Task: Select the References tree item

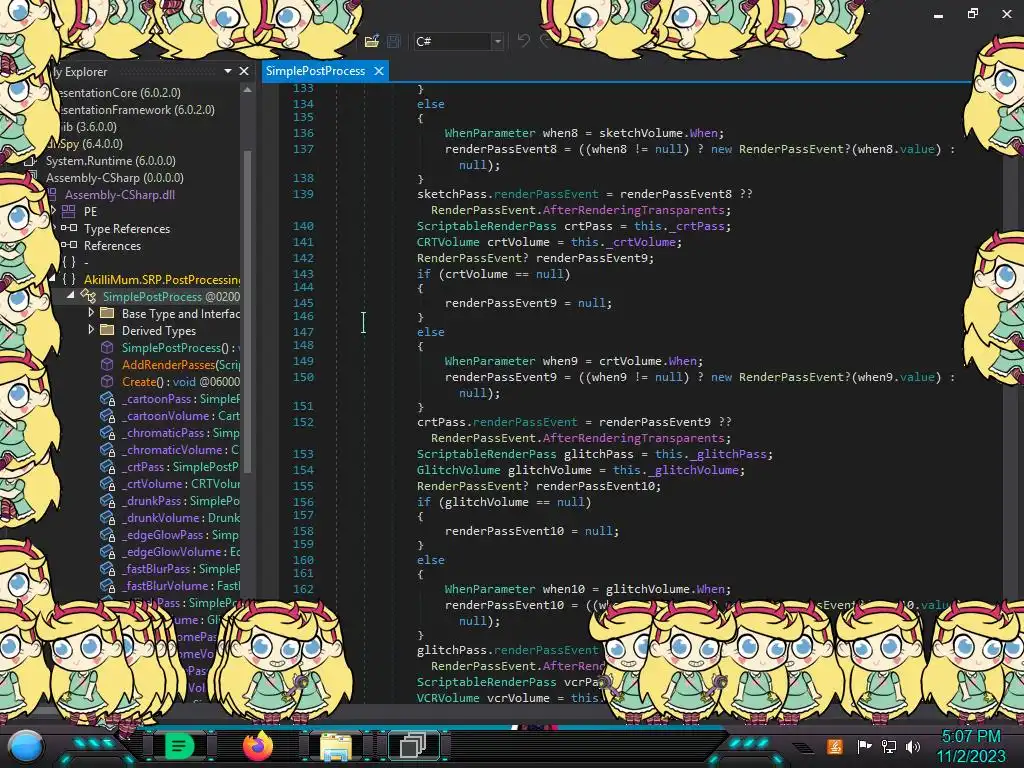Action: [x=112, y=246]
